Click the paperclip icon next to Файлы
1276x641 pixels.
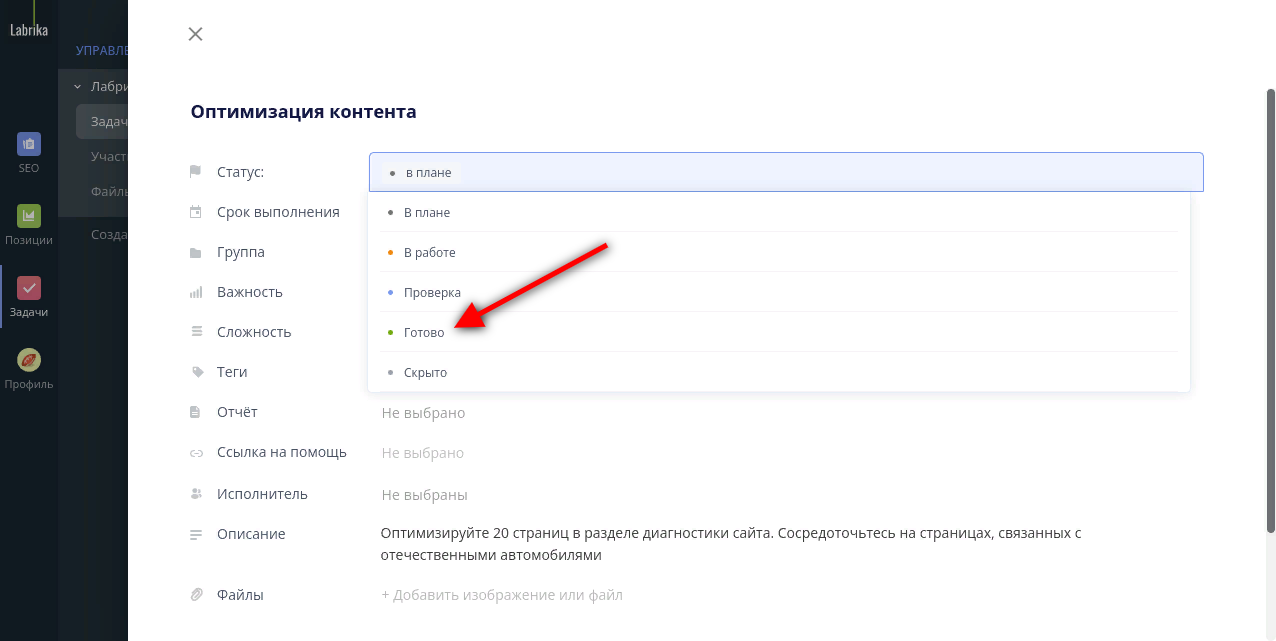point(196,595)
